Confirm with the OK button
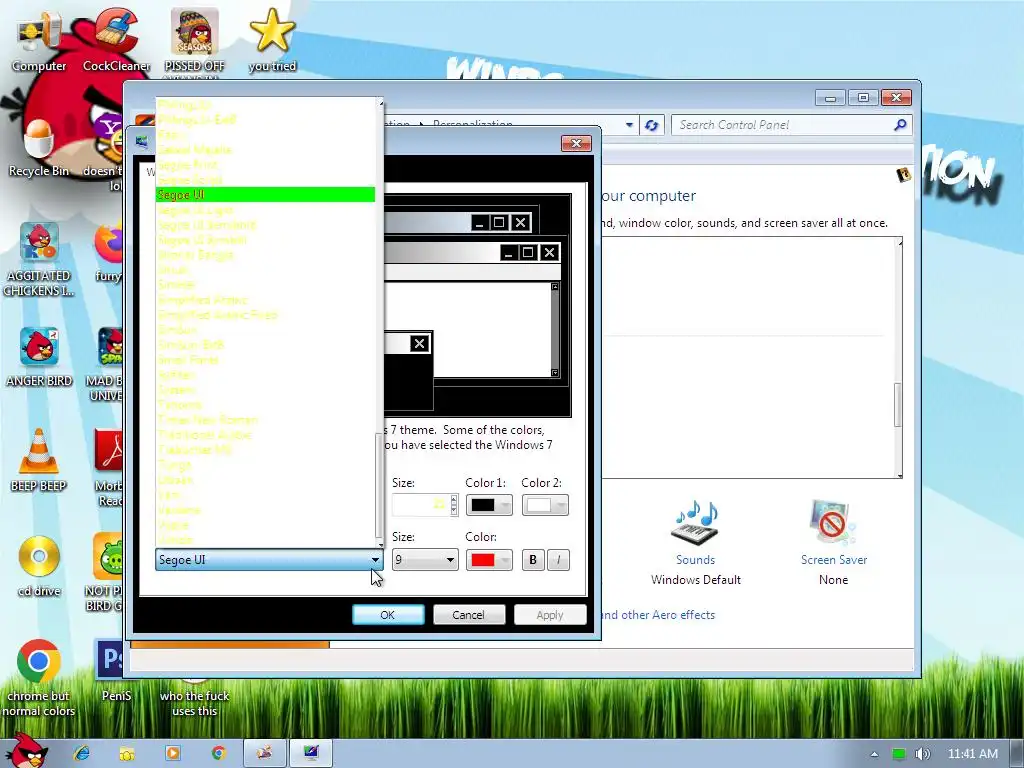1024x768 pixels. [x=388, y=615]
